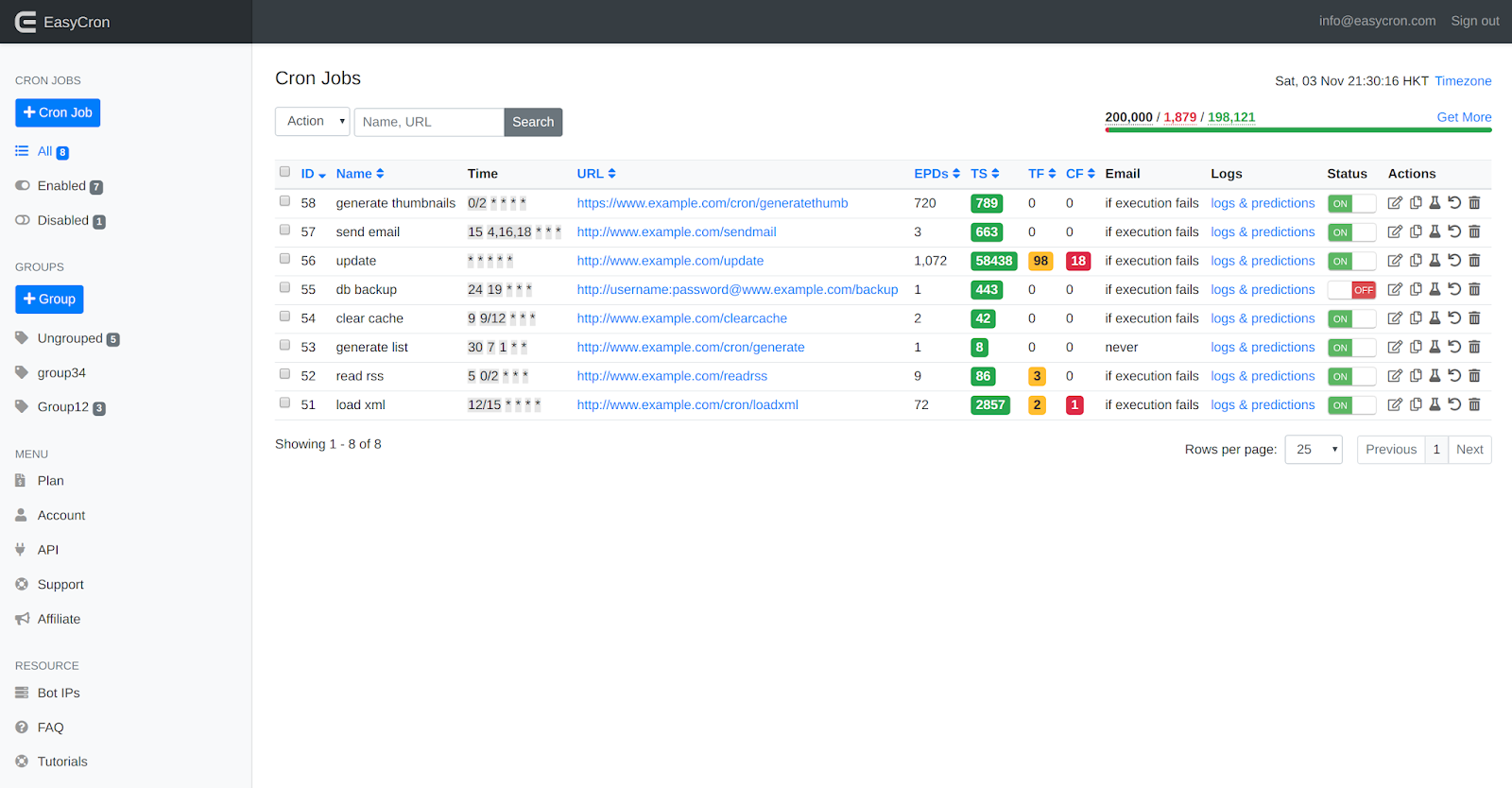This screenshot has width=1512, height=788.
Task: Click the Get More link
Action: (1464, 117)
